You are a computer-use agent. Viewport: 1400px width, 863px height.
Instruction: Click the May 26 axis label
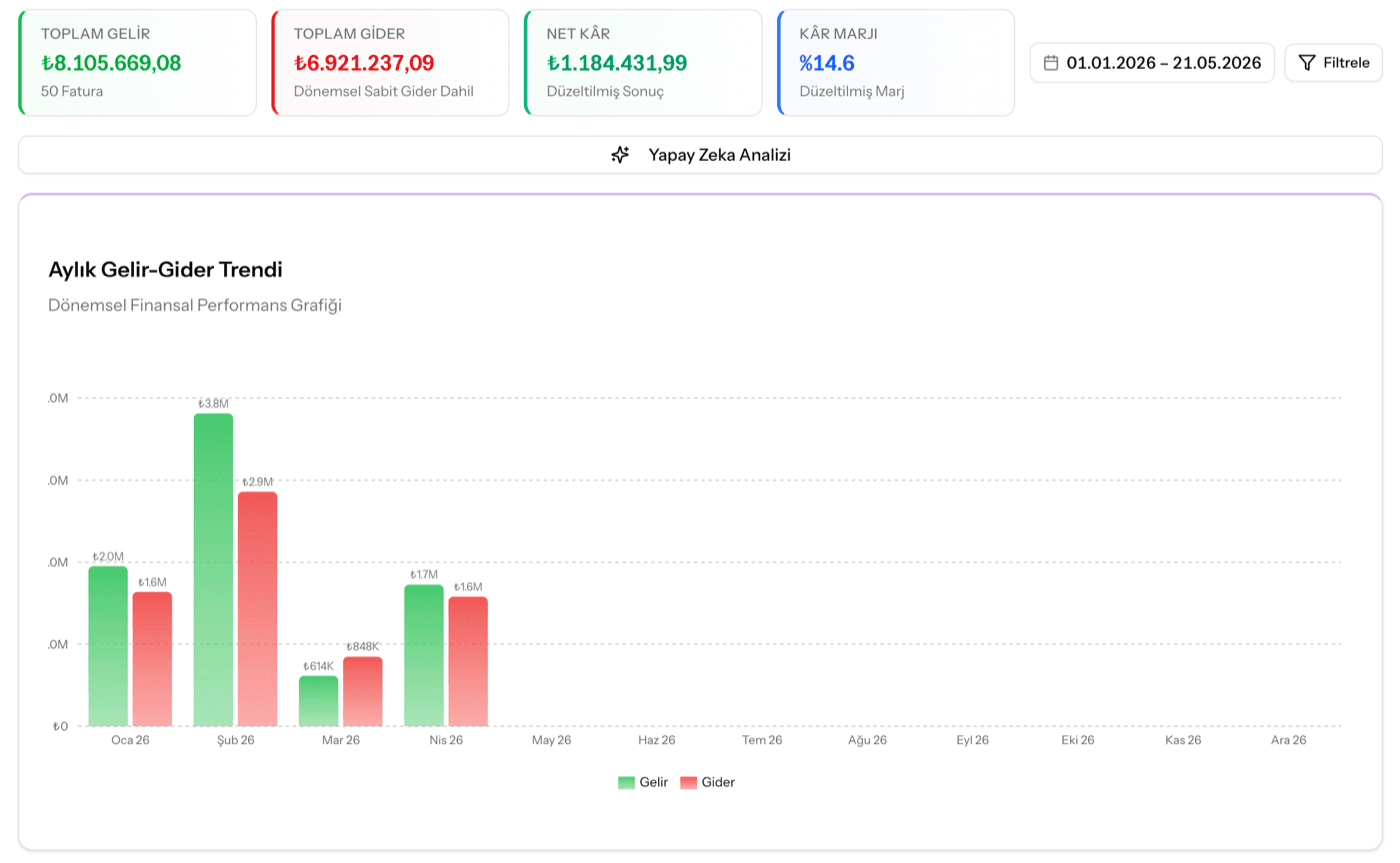(x=551, y=740)
